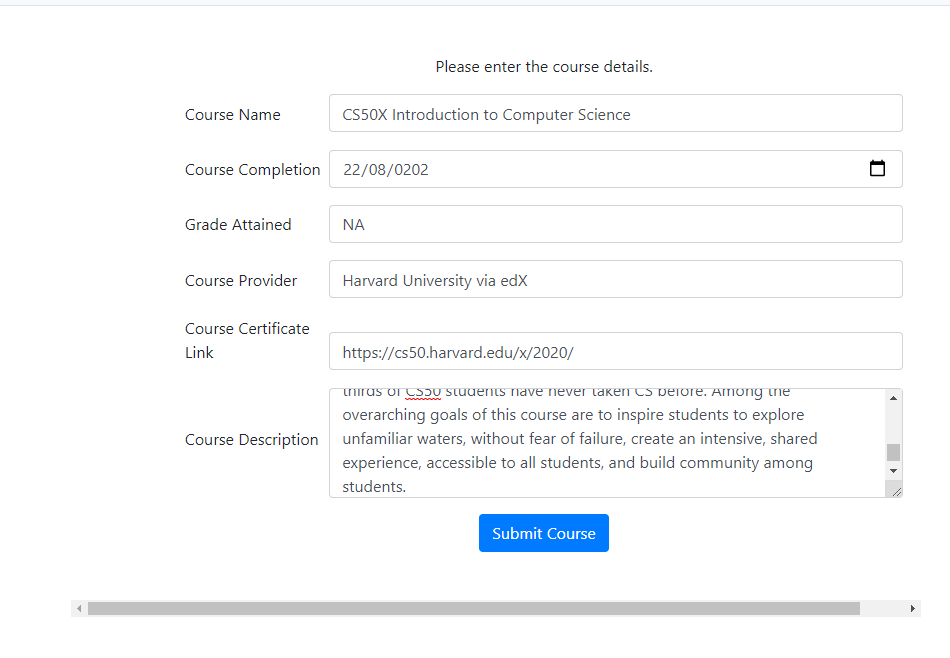This screenshot has width=950, height=658.
Task: Click description scrollbar up arrow
Action: click(893, 398)
